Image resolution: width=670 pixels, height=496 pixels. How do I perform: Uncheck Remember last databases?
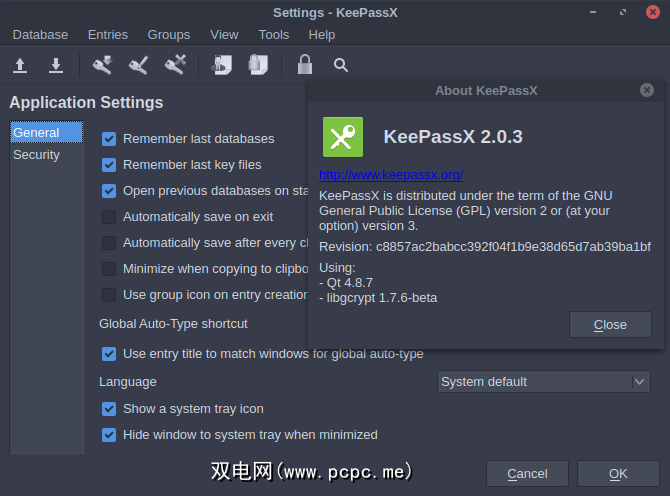109,139
